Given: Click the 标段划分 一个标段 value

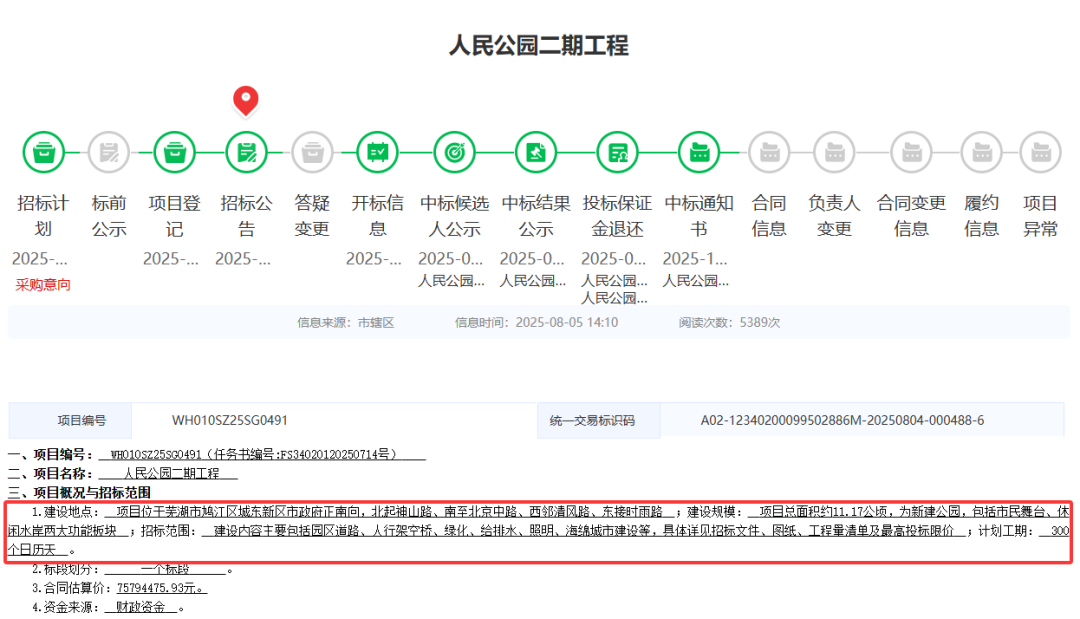Looking at the screenshot, I should [x=165, y=569].
